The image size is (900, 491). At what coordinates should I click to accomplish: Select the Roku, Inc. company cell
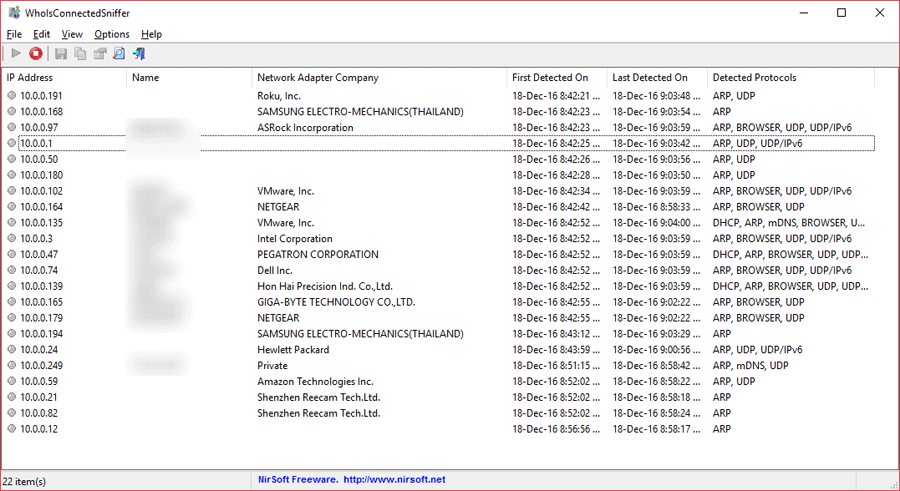[x=279, y=96]
